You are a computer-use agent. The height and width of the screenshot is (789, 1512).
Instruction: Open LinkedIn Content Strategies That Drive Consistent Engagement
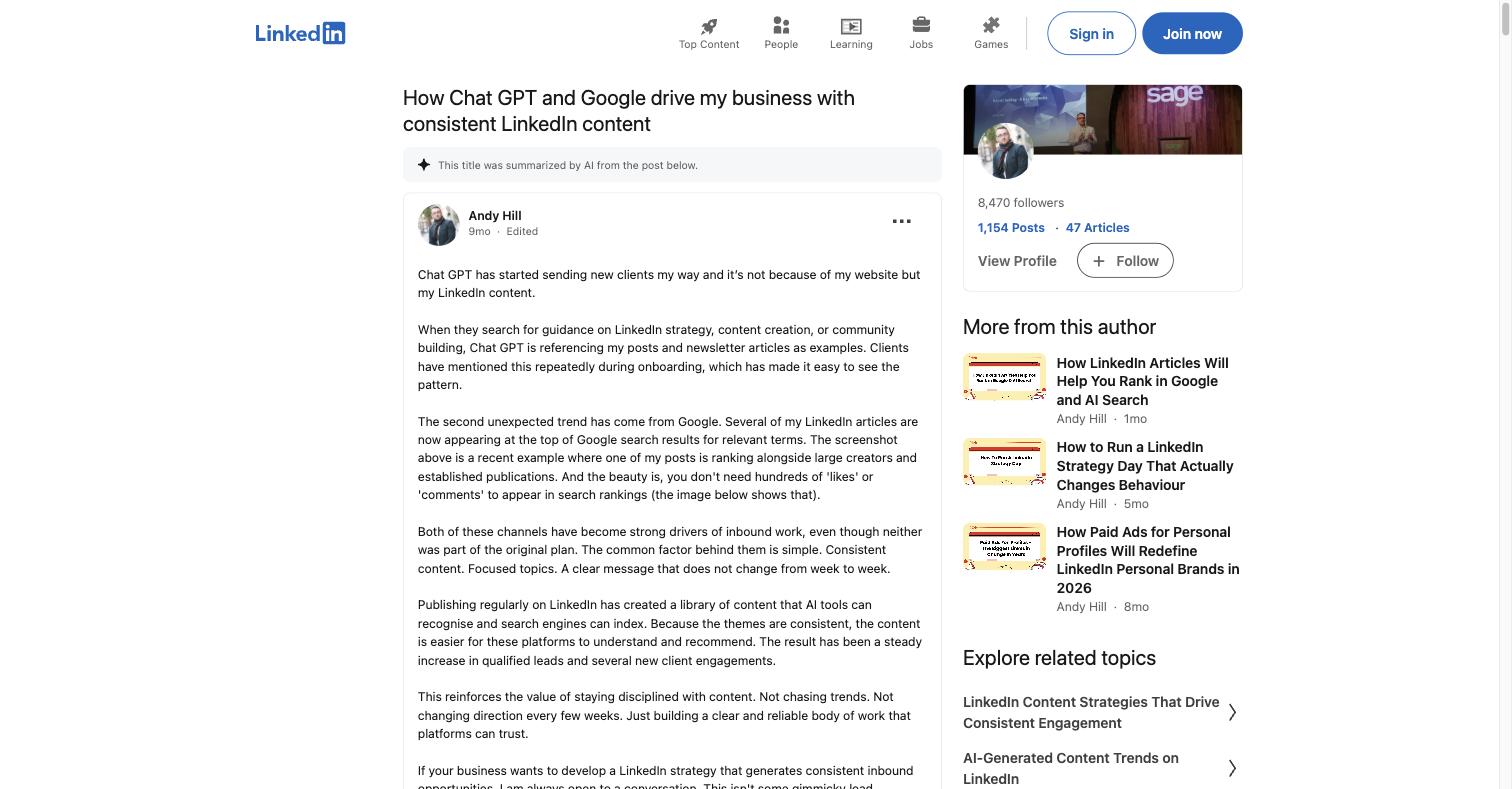[x=1091, y=712]
